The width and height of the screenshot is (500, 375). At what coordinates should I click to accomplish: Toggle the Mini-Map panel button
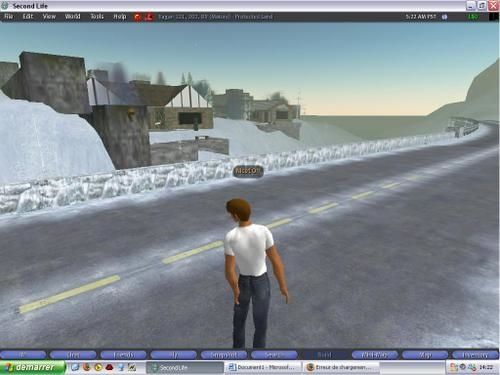[x=375, y=355]
